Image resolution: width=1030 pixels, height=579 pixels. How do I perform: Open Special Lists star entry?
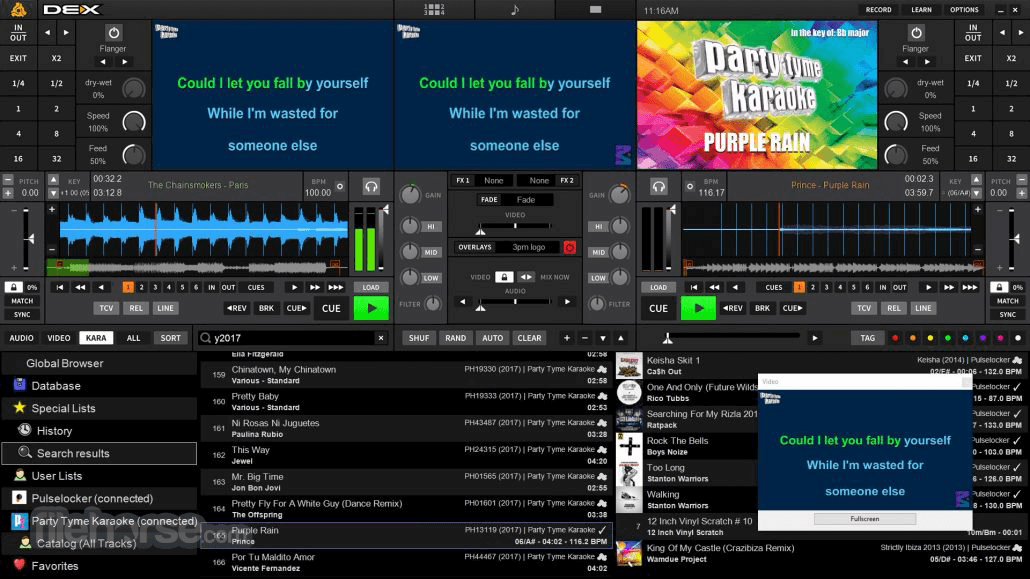[63, 408]
